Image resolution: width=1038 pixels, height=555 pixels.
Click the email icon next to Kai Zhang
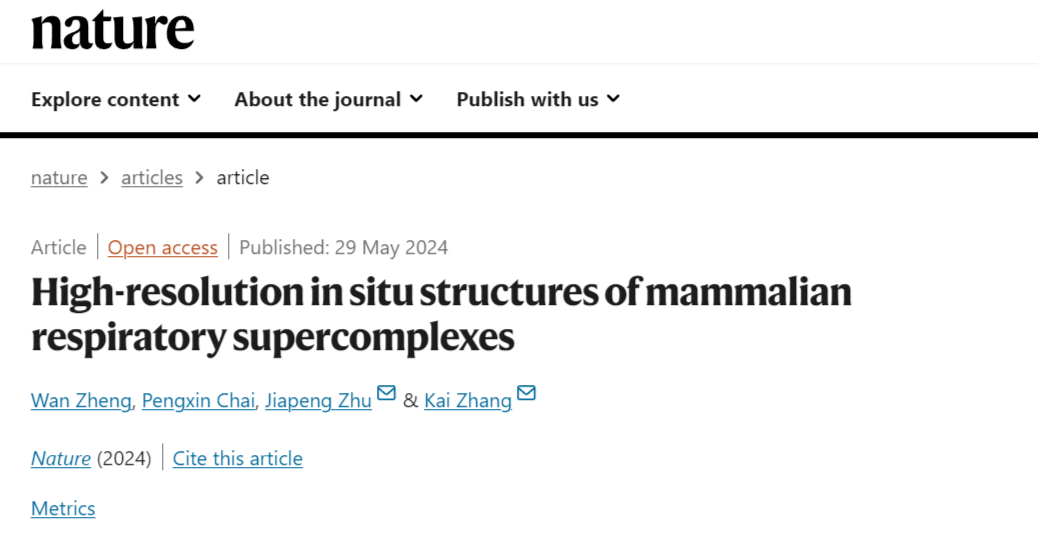(x=526, y=393)
